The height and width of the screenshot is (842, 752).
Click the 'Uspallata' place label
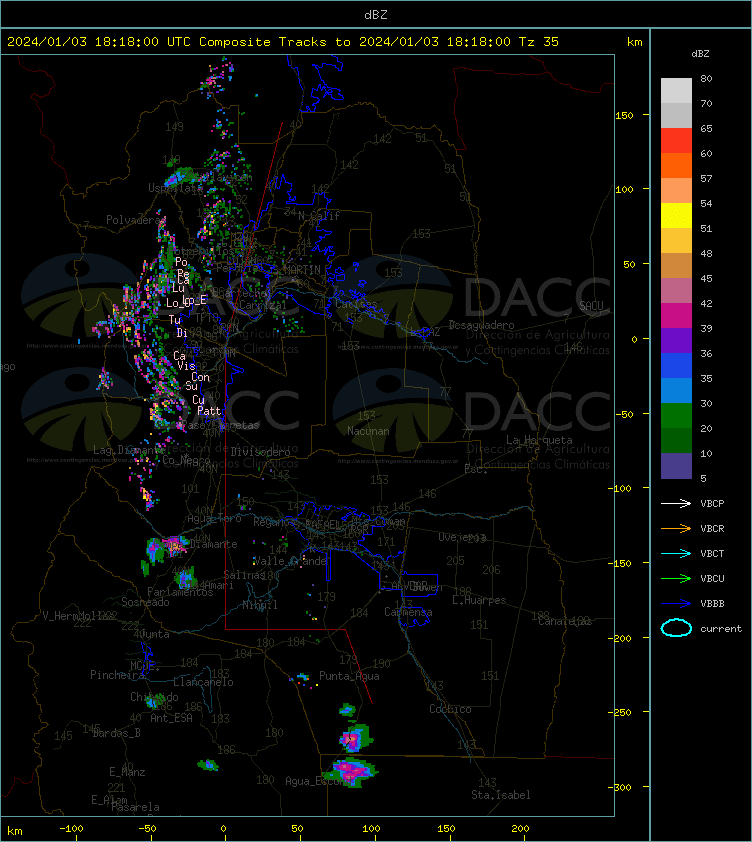(175, 188)
